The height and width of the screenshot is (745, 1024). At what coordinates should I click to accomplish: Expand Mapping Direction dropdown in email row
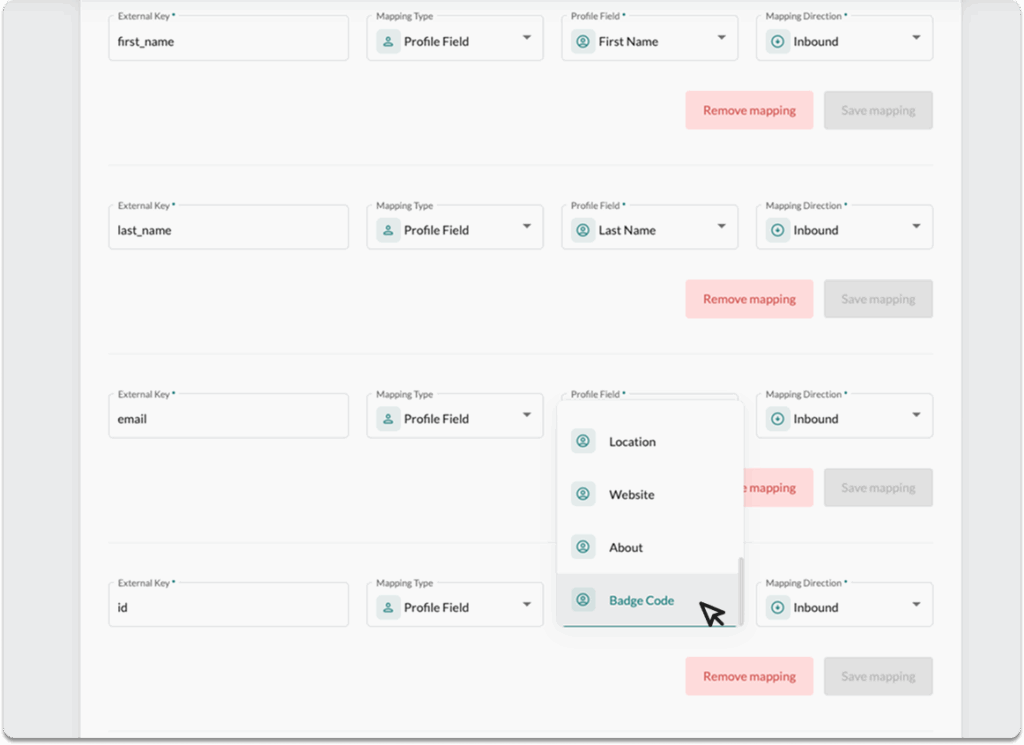pyautogui.click(x=916, y=415)
